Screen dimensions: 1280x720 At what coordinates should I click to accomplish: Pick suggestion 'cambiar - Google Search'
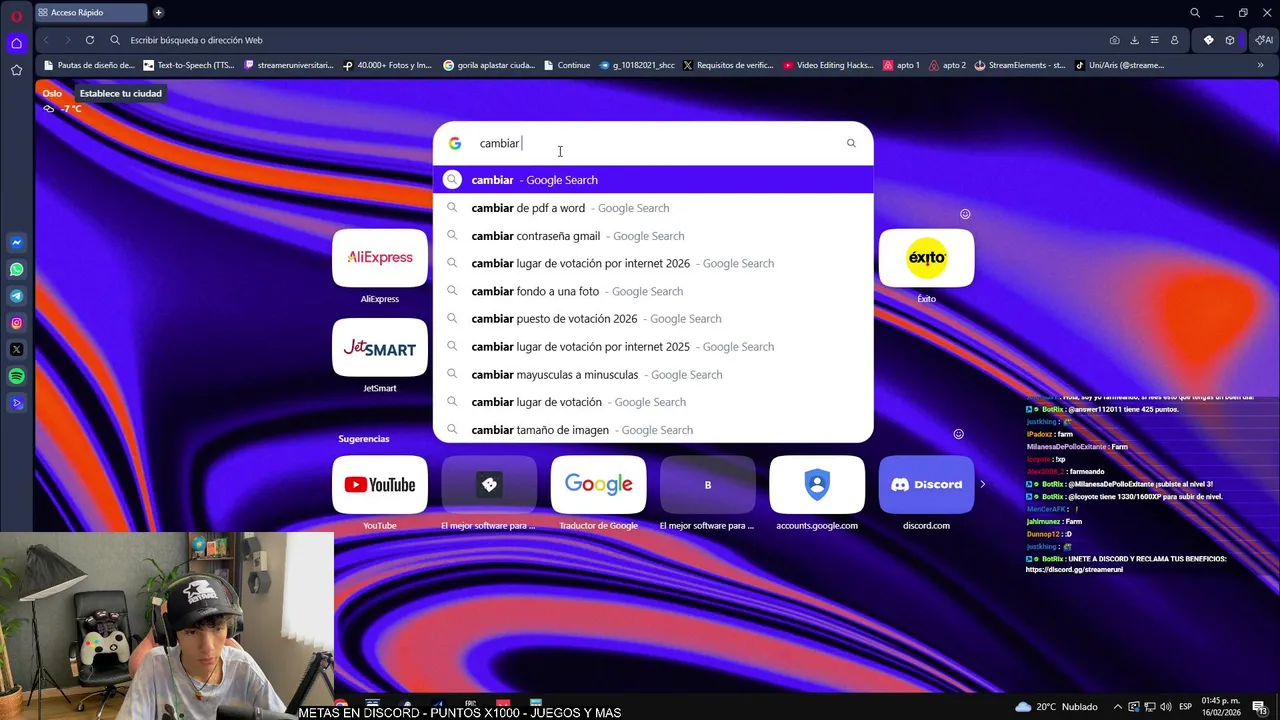click(x=653, y=180)
